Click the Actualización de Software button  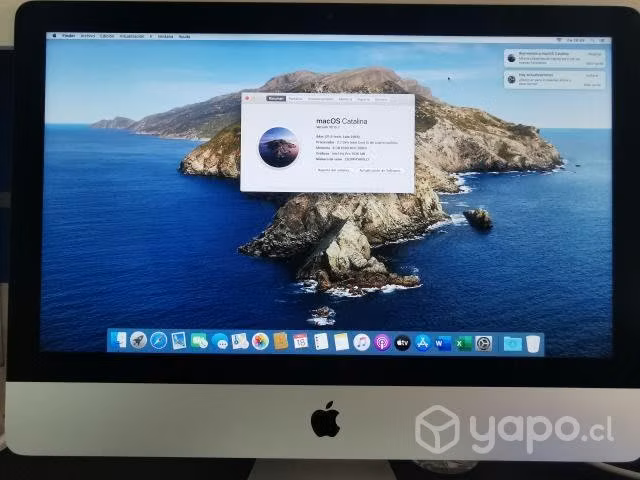(380, 170)
